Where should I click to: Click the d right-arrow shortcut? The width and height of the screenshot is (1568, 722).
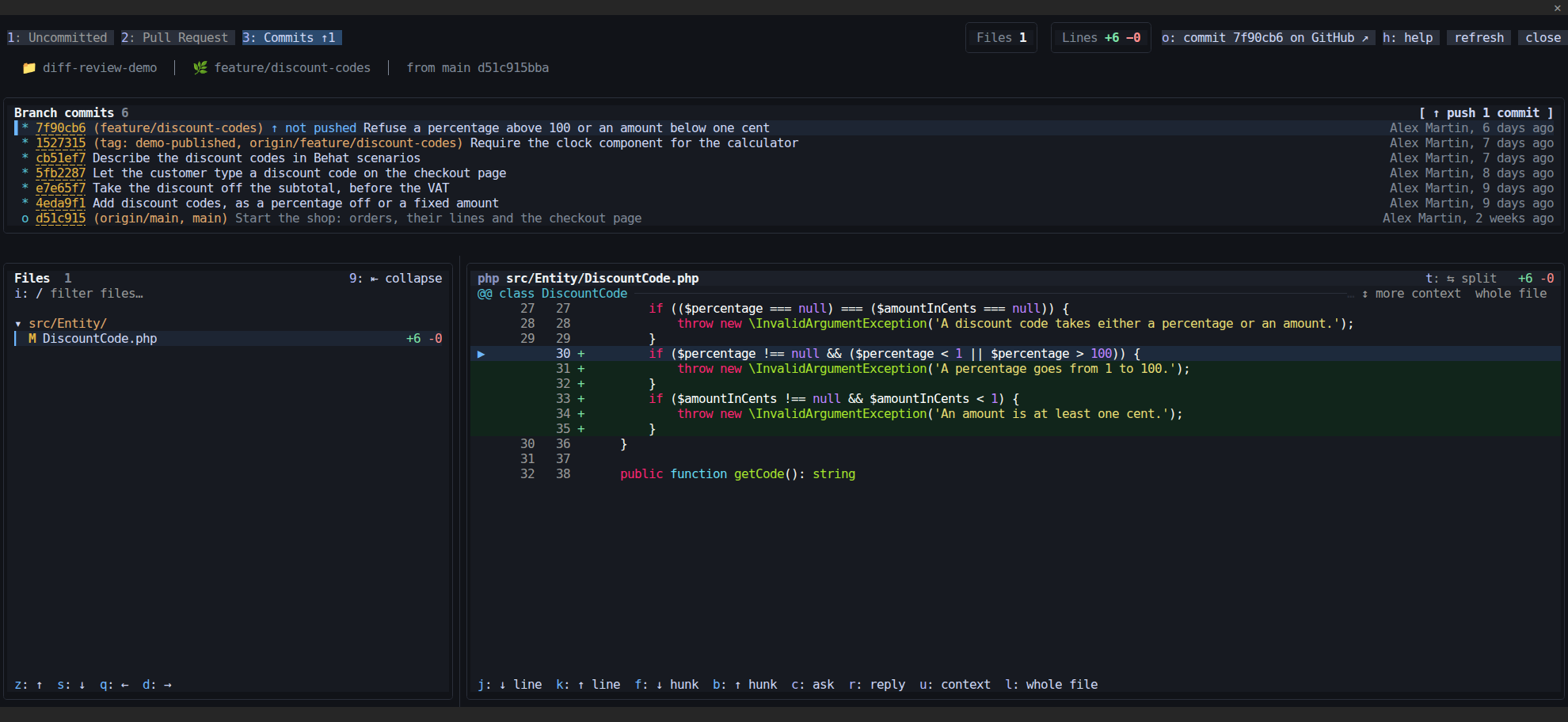[x=157, y=685]
